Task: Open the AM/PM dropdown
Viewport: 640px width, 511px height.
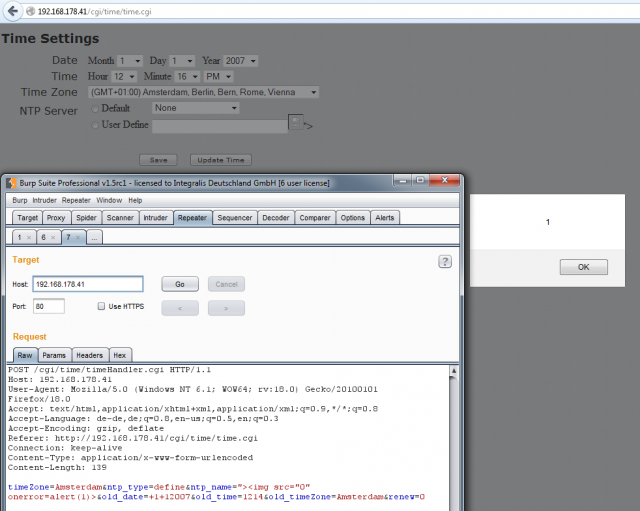Action: [x=218, y=76]
